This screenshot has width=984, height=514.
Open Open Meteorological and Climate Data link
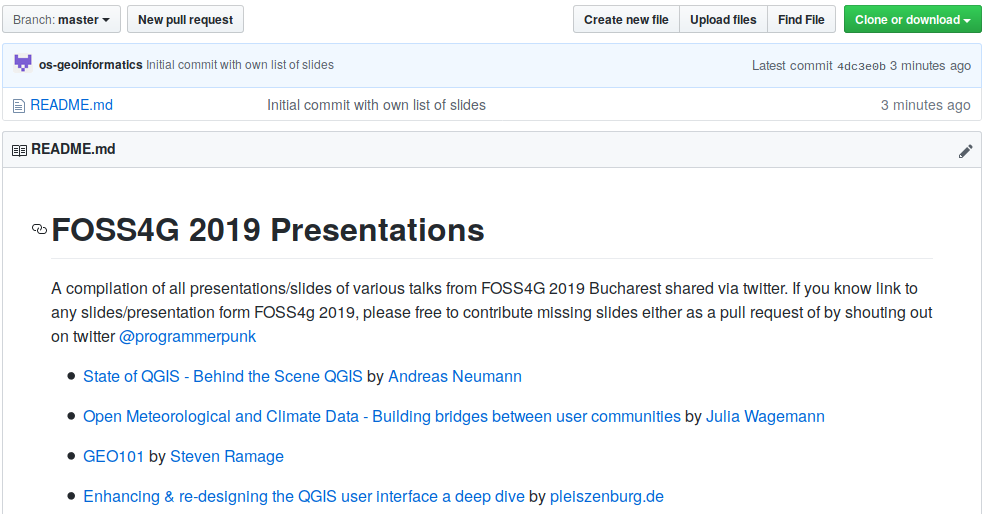point(382,417)
